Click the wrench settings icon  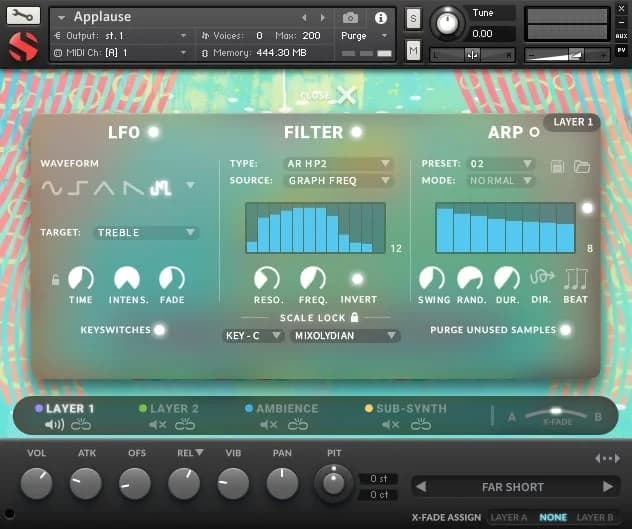[23, 16]
